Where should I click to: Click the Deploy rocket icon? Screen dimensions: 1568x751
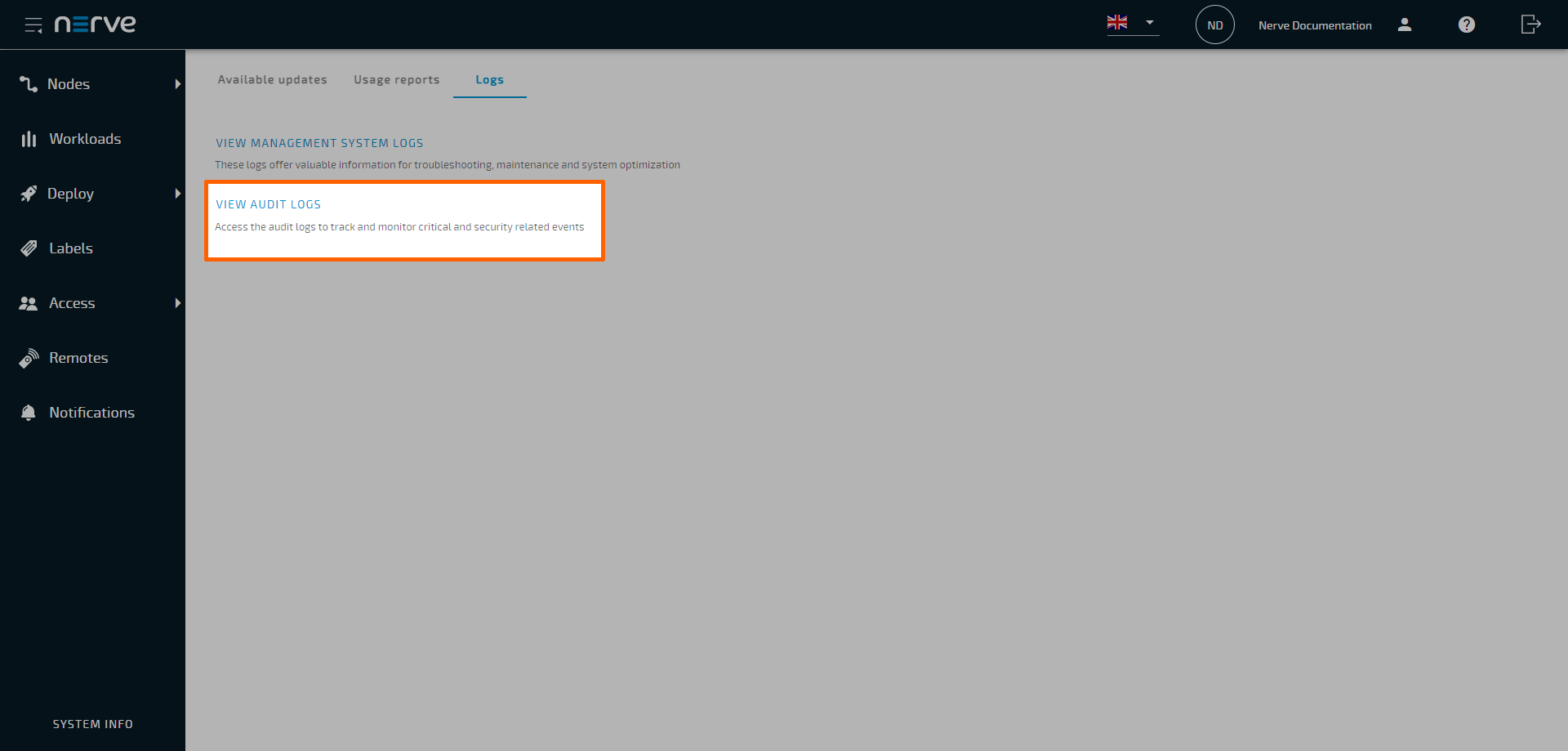pos(29,193)
